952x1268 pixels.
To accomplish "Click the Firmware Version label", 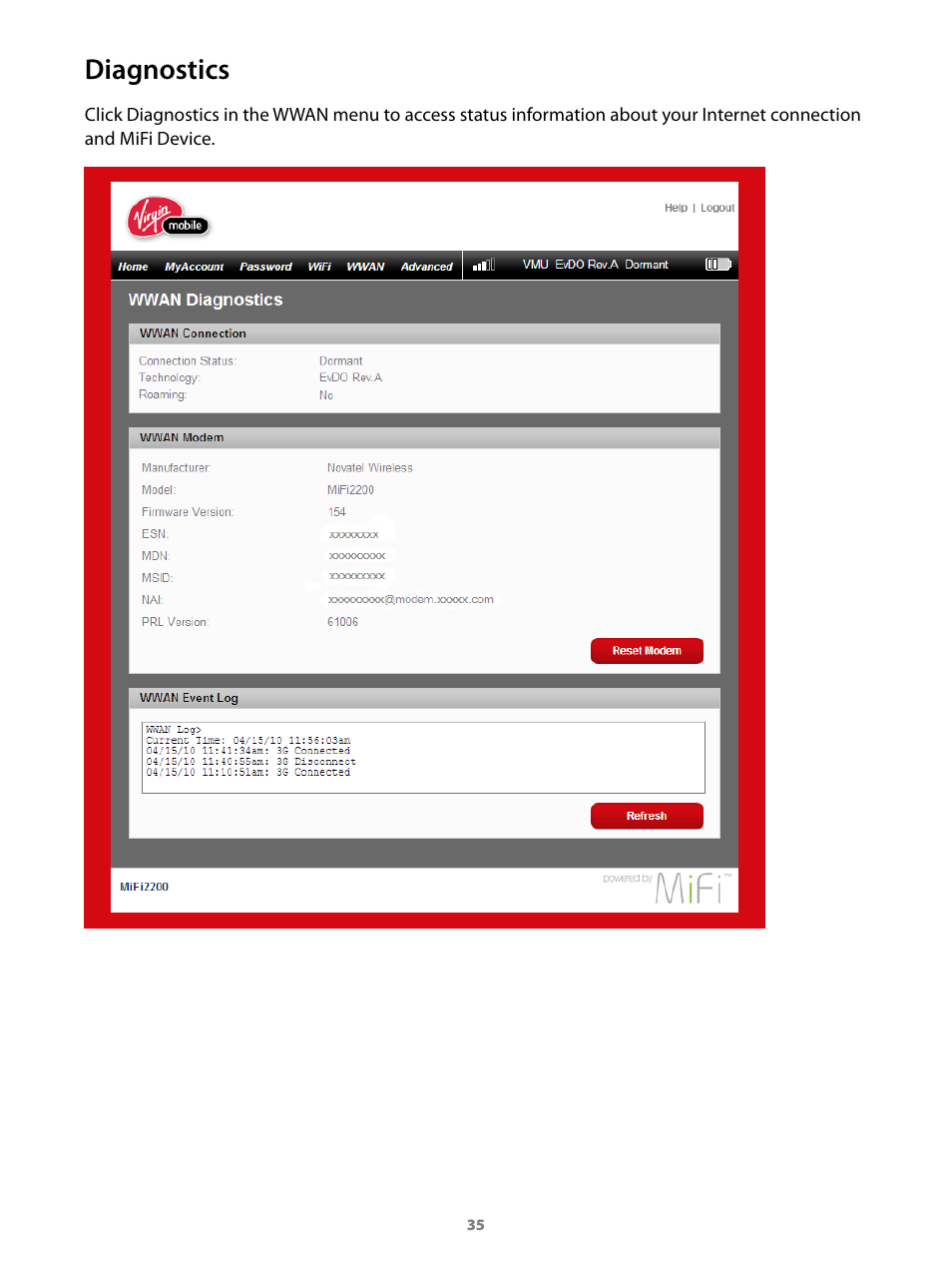I will (x=188, y=512).
